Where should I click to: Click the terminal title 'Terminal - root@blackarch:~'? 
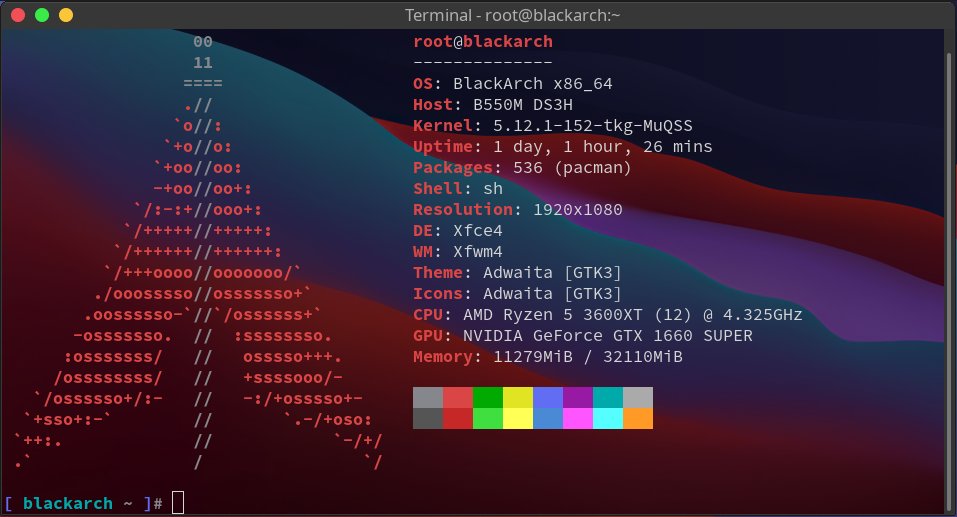click(x=512, y=15)
